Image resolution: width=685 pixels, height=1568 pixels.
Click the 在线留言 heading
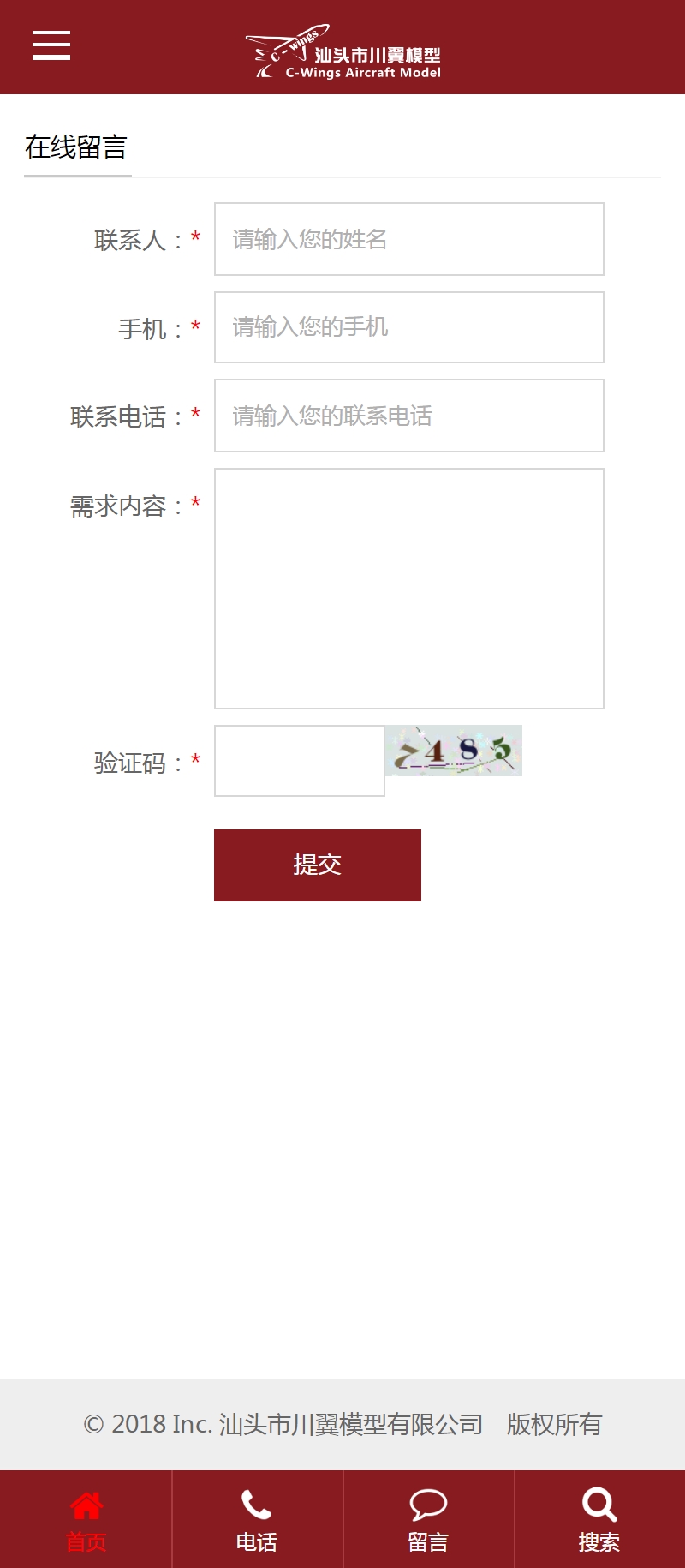(76, 147)
